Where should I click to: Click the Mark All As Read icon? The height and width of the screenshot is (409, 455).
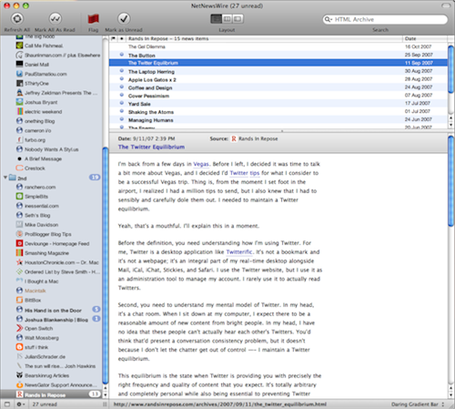click(x=55, y=19)
